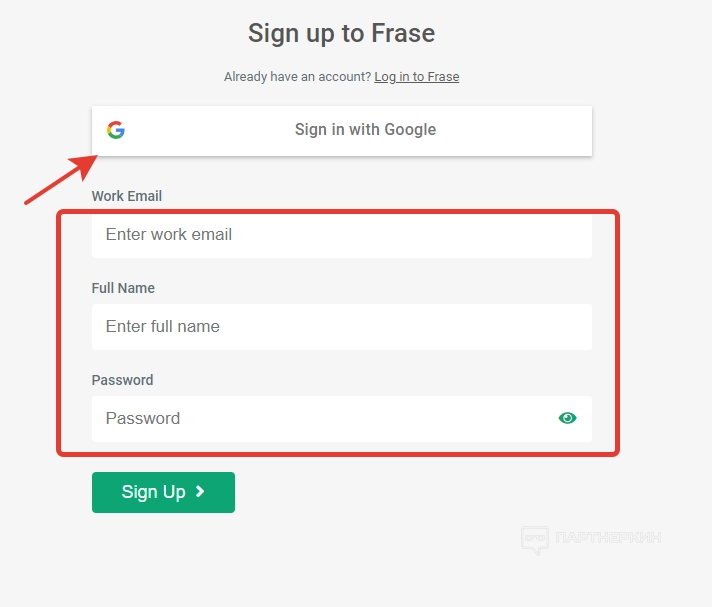Click the "Already have an account?" text

pyautogui.click(x=297, y=77)
